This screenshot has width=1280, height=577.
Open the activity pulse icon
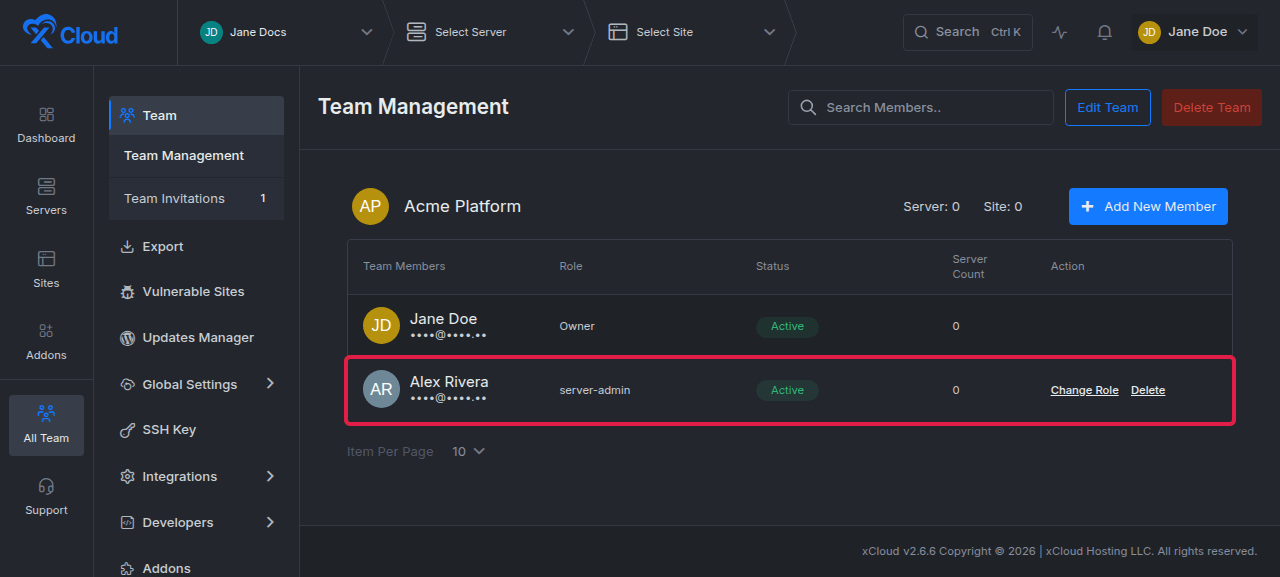[x=1060, y=32]
